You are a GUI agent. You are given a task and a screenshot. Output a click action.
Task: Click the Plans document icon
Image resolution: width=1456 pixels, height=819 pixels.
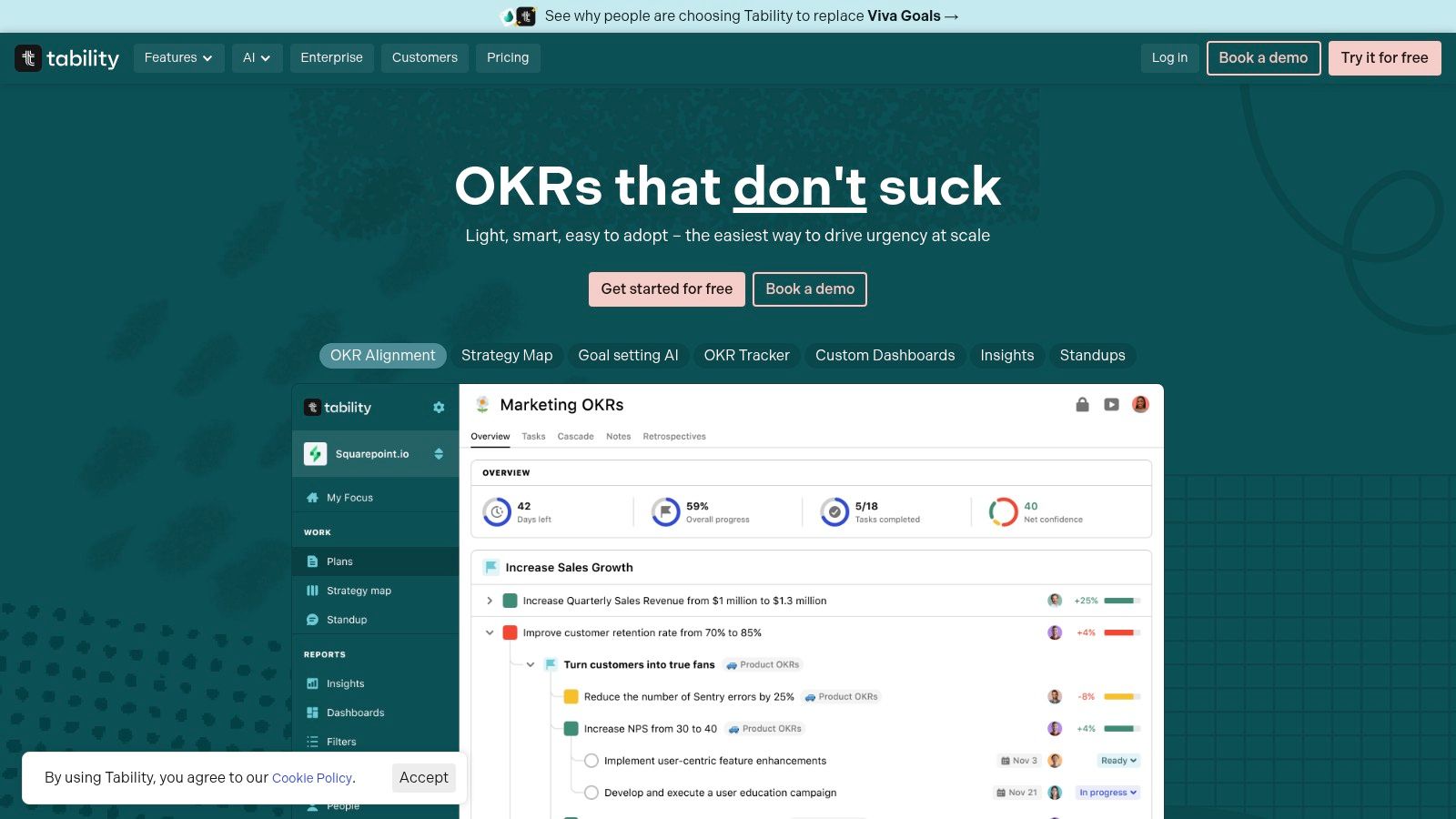click(x=312, y=561)
